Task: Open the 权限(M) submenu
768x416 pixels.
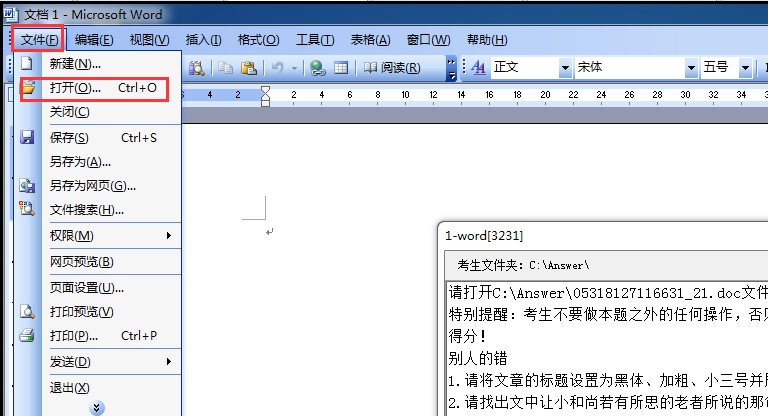Action: tap(110, 236)
